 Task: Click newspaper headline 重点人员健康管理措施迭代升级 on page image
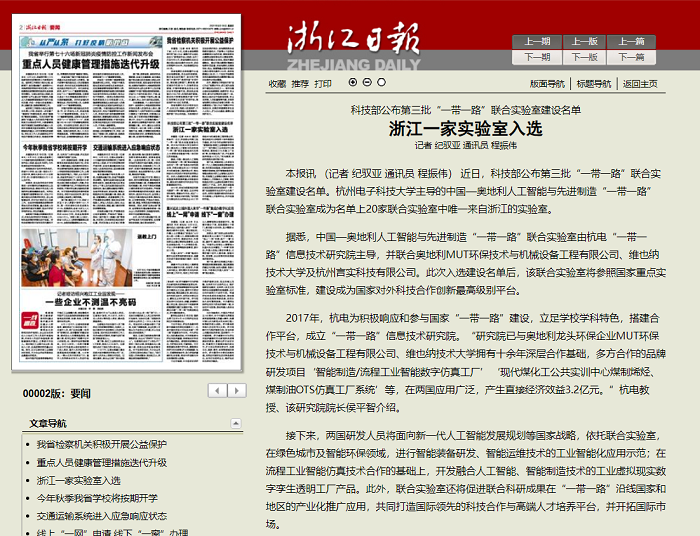tap(91, 64)
